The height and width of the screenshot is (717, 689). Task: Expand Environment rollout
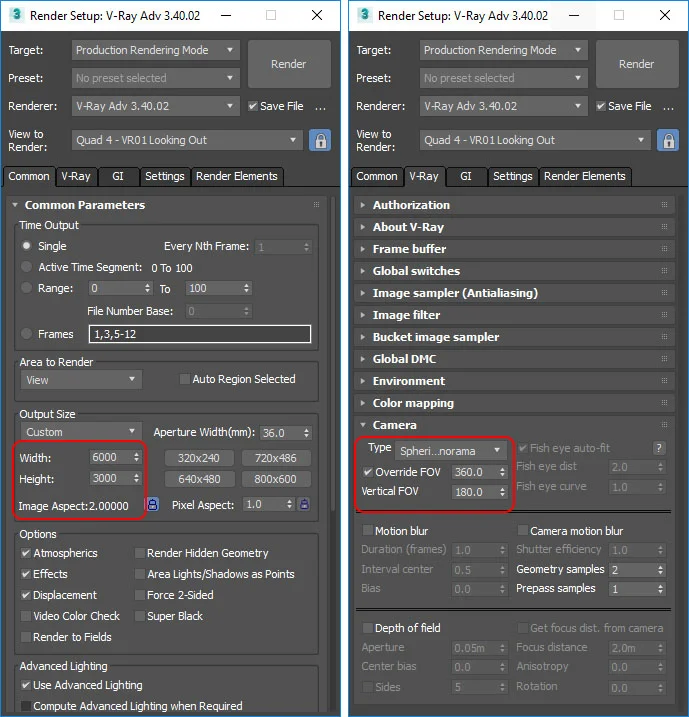[514, 381]
